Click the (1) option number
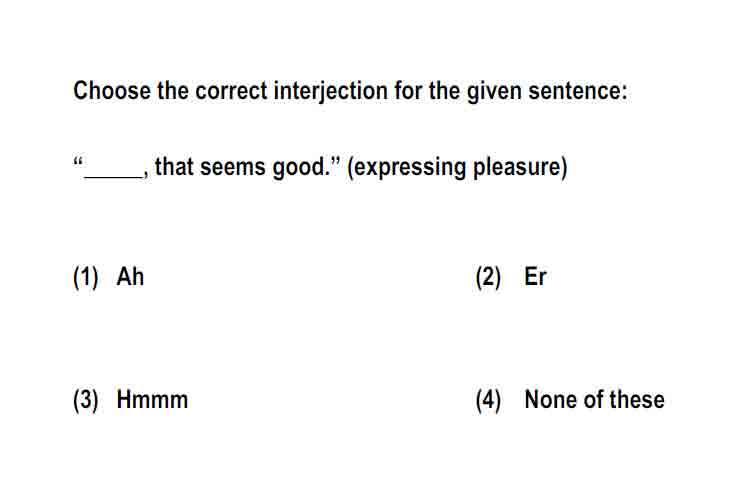Screen dimensions: 750x500 click(x=86, y=278)
